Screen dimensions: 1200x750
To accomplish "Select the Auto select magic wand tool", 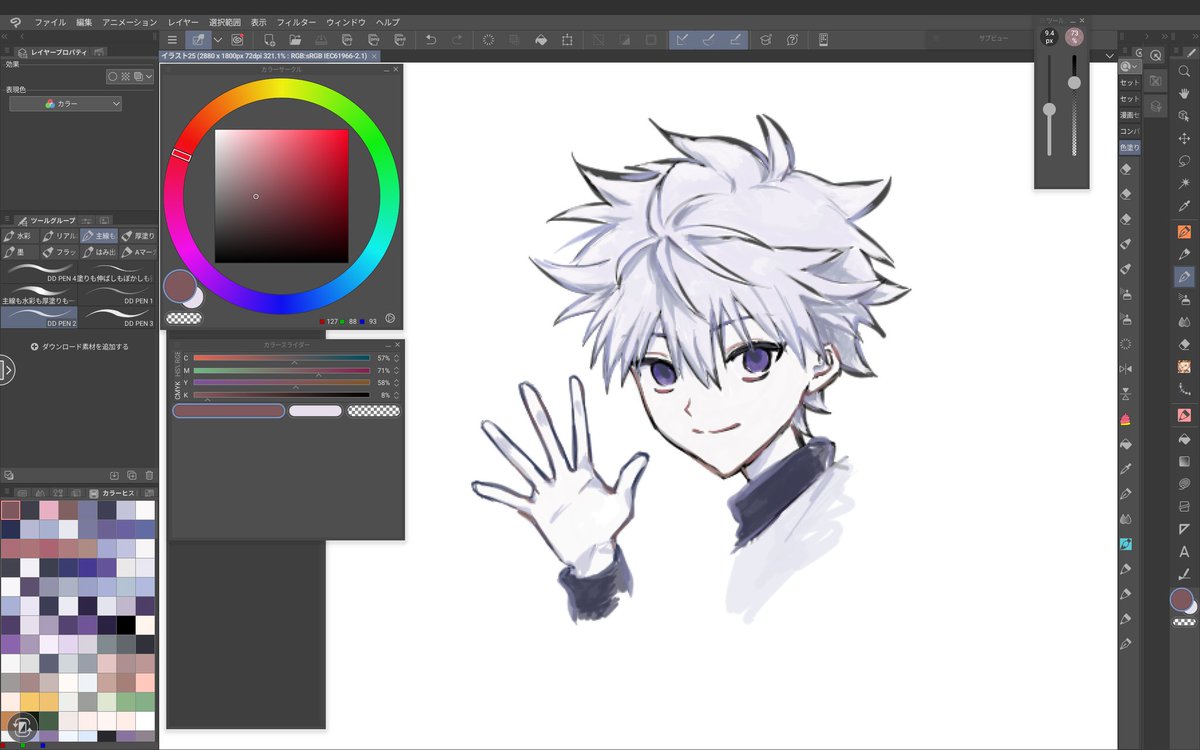I will (1185, 184).
